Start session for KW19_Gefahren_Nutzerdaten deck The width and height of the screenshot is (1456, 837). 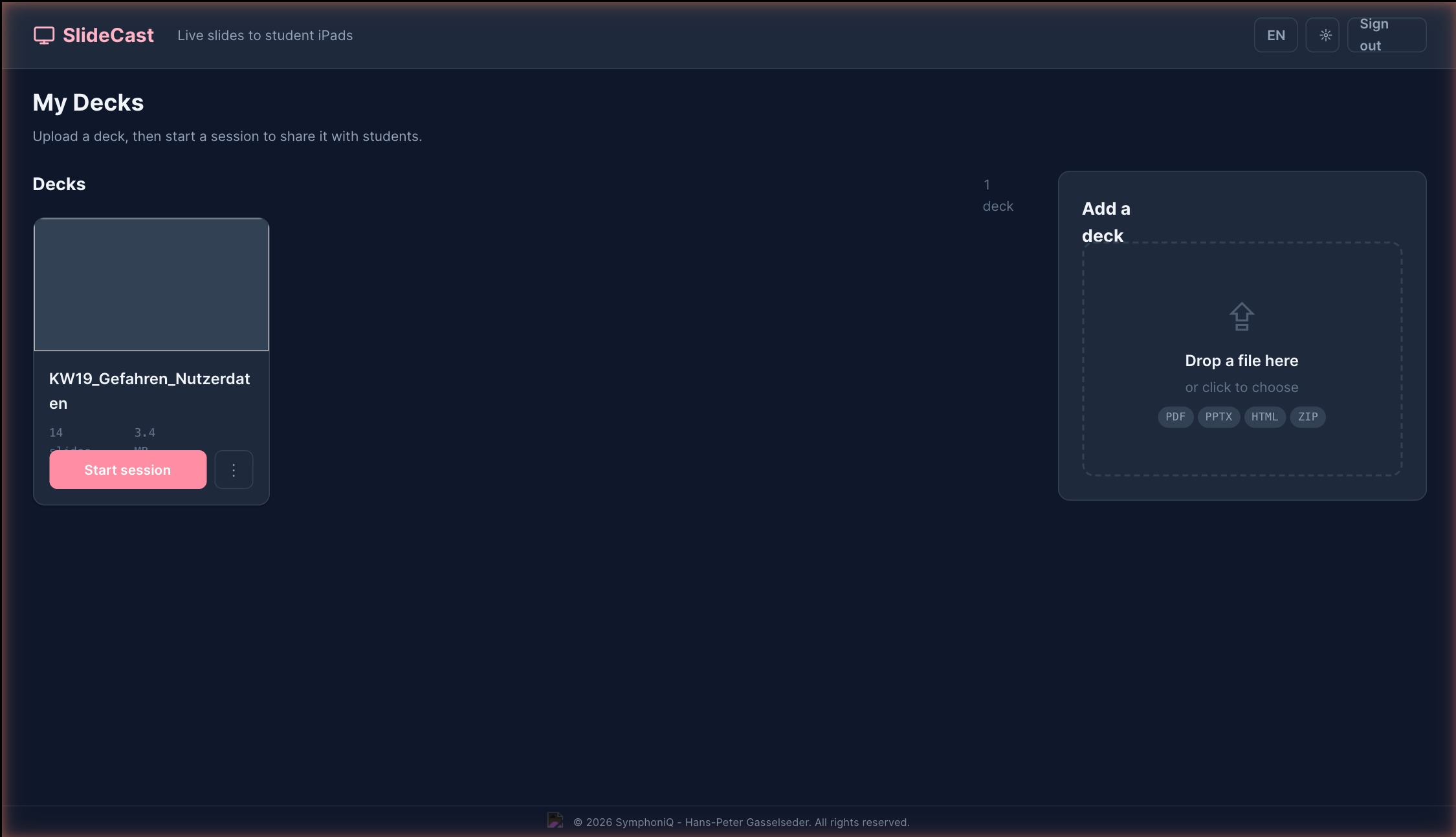click(128, 470)
